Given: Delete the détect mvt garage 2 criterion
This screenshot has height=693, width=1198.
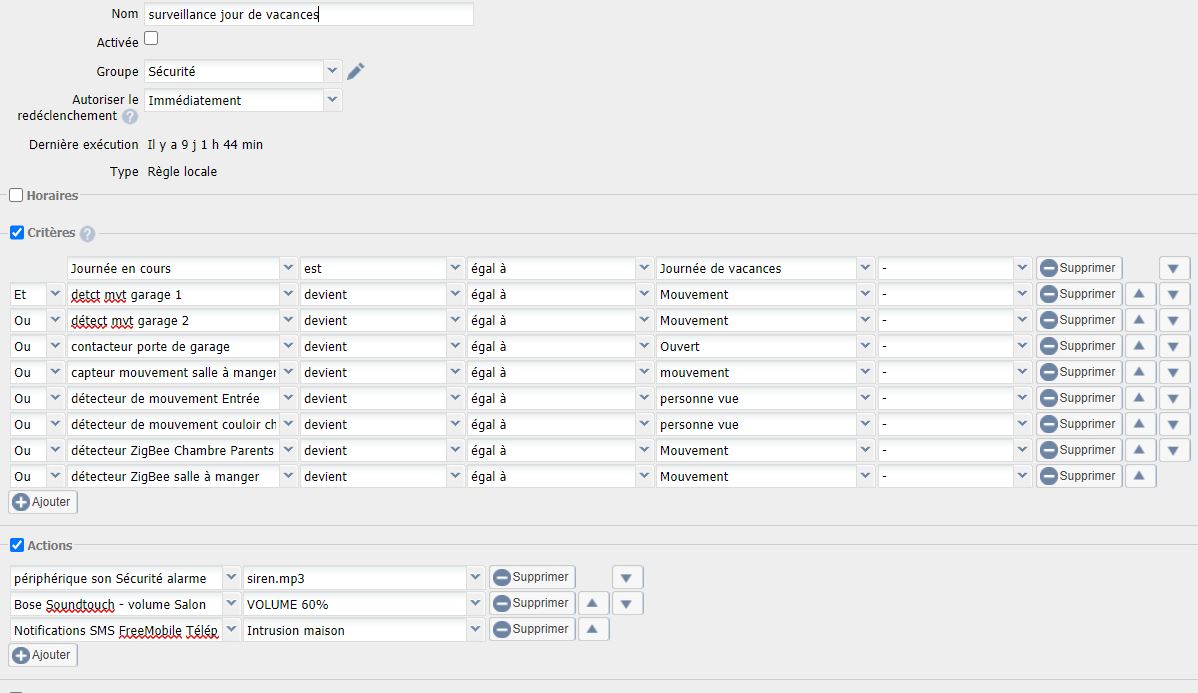Looking at the screenshot, I should coord(1078,320).
